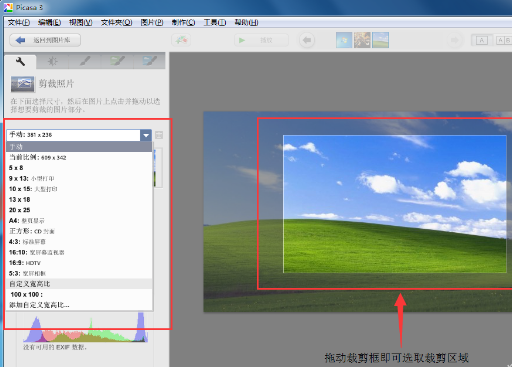Click the color histogram graph
Image resolution: width=512 pixels, height=367 pixels.
(x=85, y=328)
